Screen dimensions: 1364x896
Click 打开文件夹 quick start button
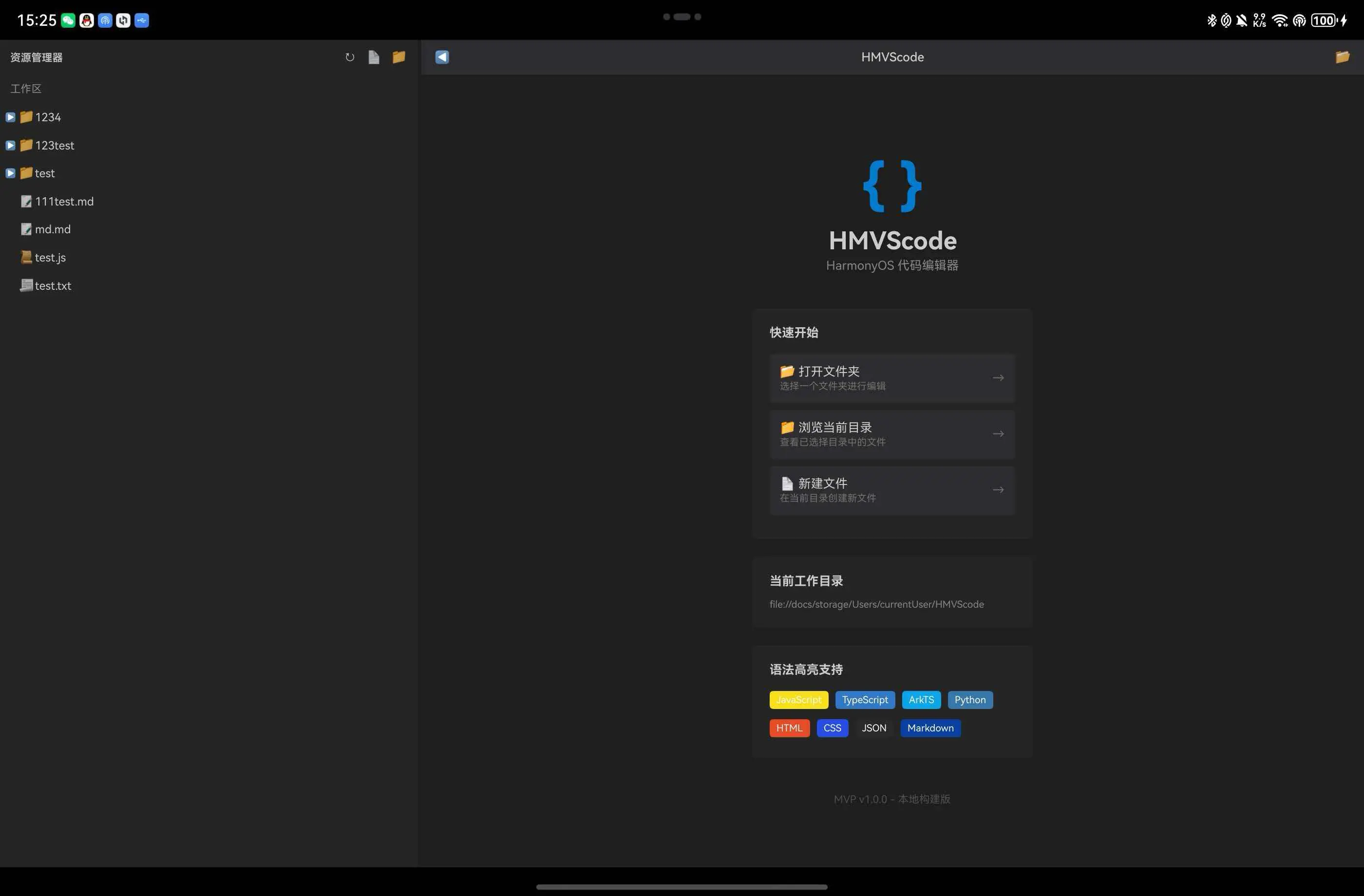892,378
